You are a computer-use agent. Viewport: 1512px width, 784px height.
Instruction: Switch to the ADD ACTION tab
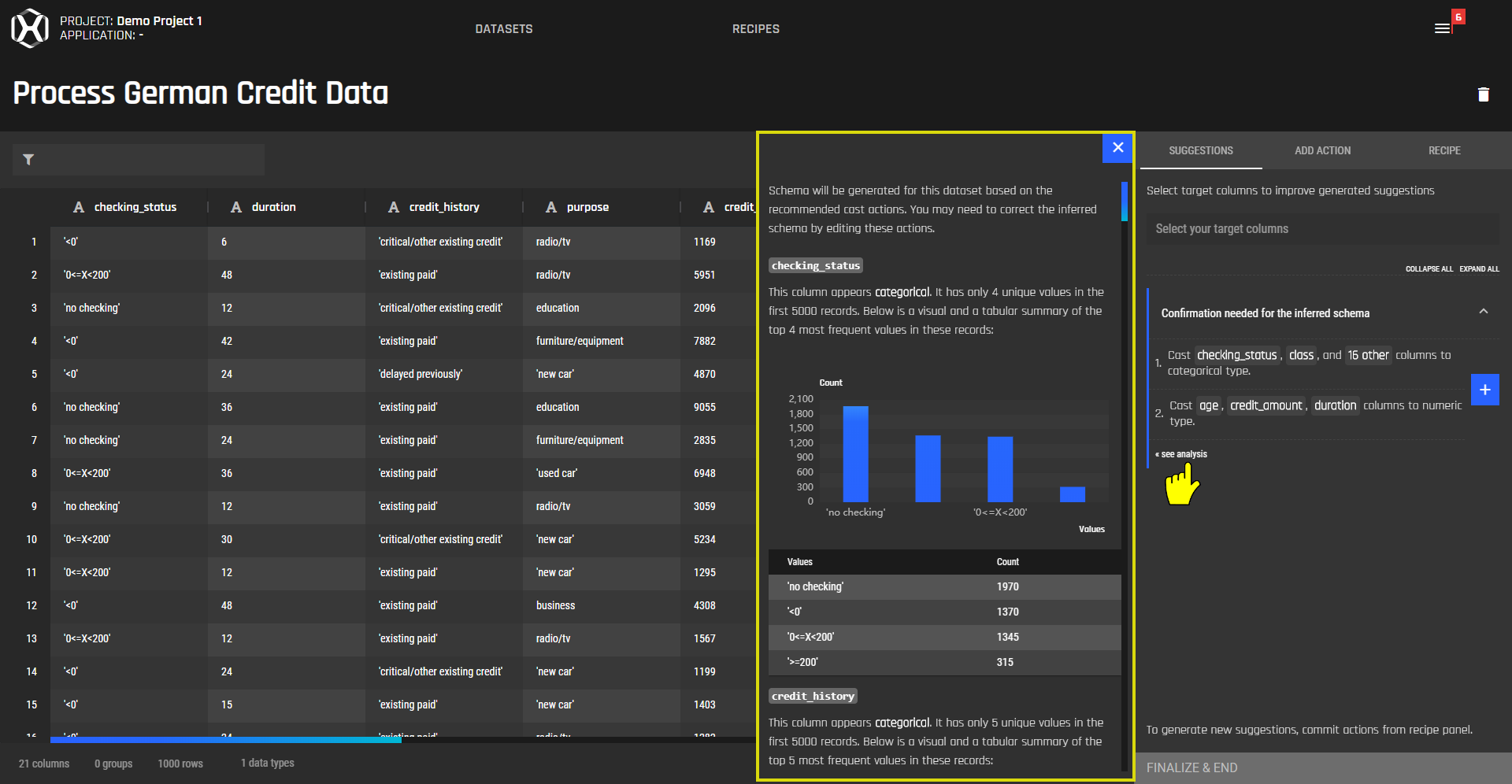point(1322,150)
